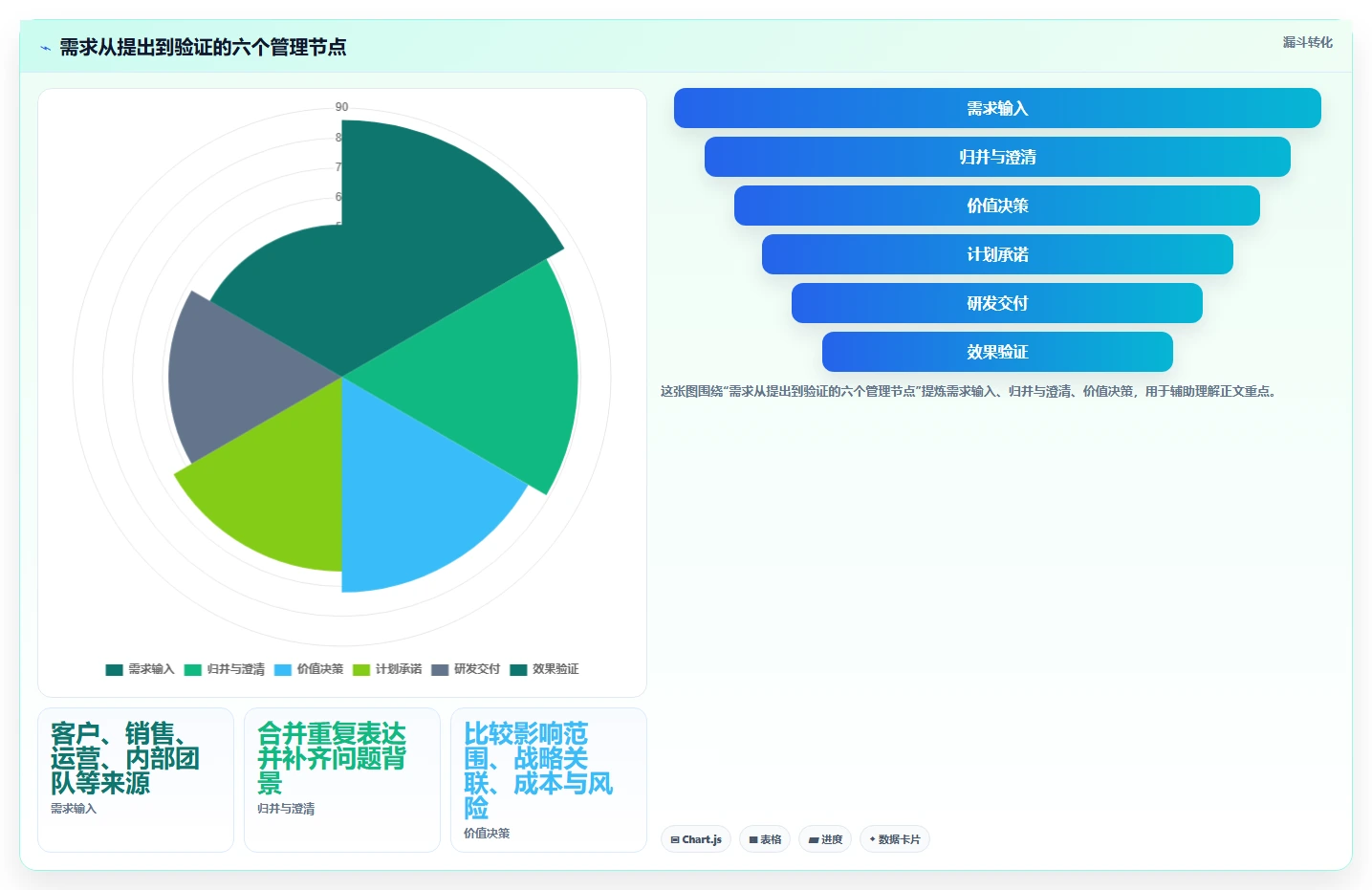Click the chart axis label 90
Viewport: 1372px width, 890px height.
341,107
